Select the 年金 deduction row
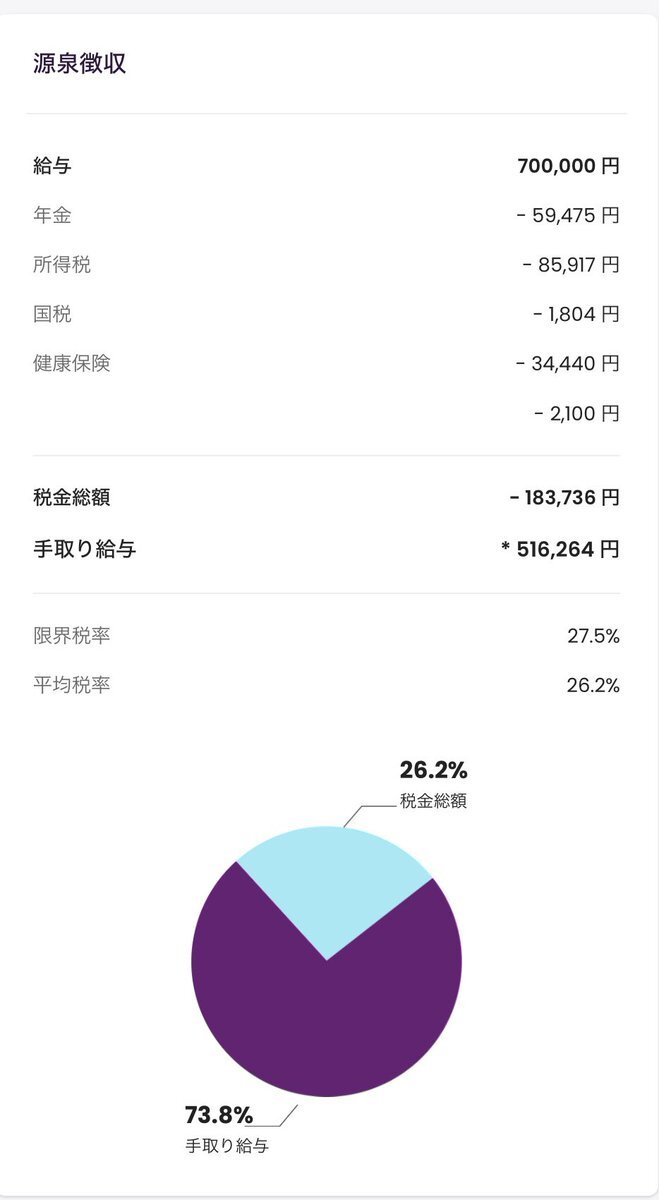 326,215
